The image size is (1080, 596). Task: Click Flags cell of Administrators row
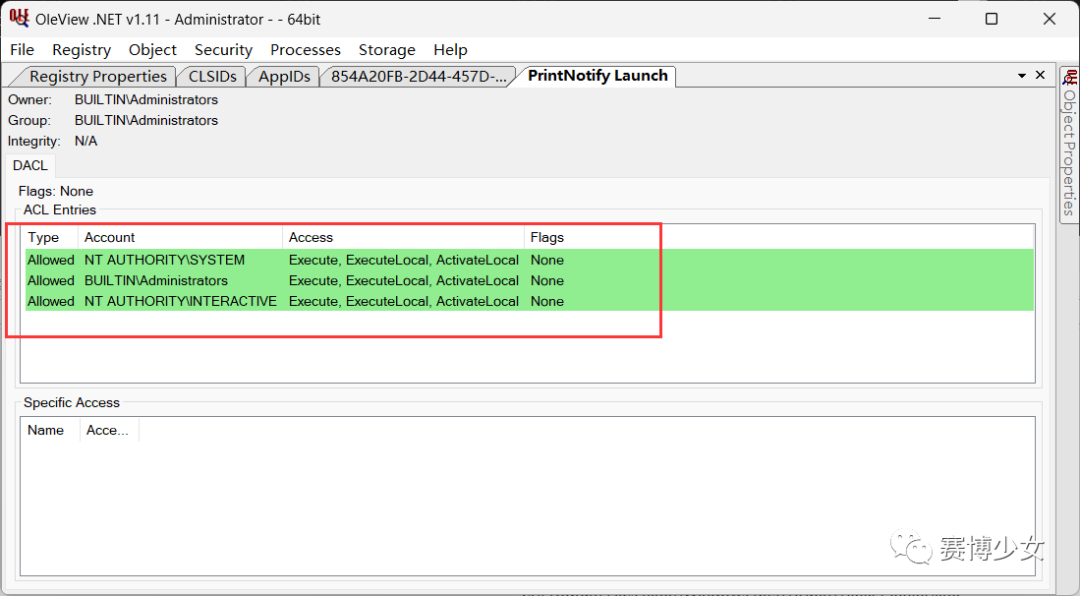547,280
